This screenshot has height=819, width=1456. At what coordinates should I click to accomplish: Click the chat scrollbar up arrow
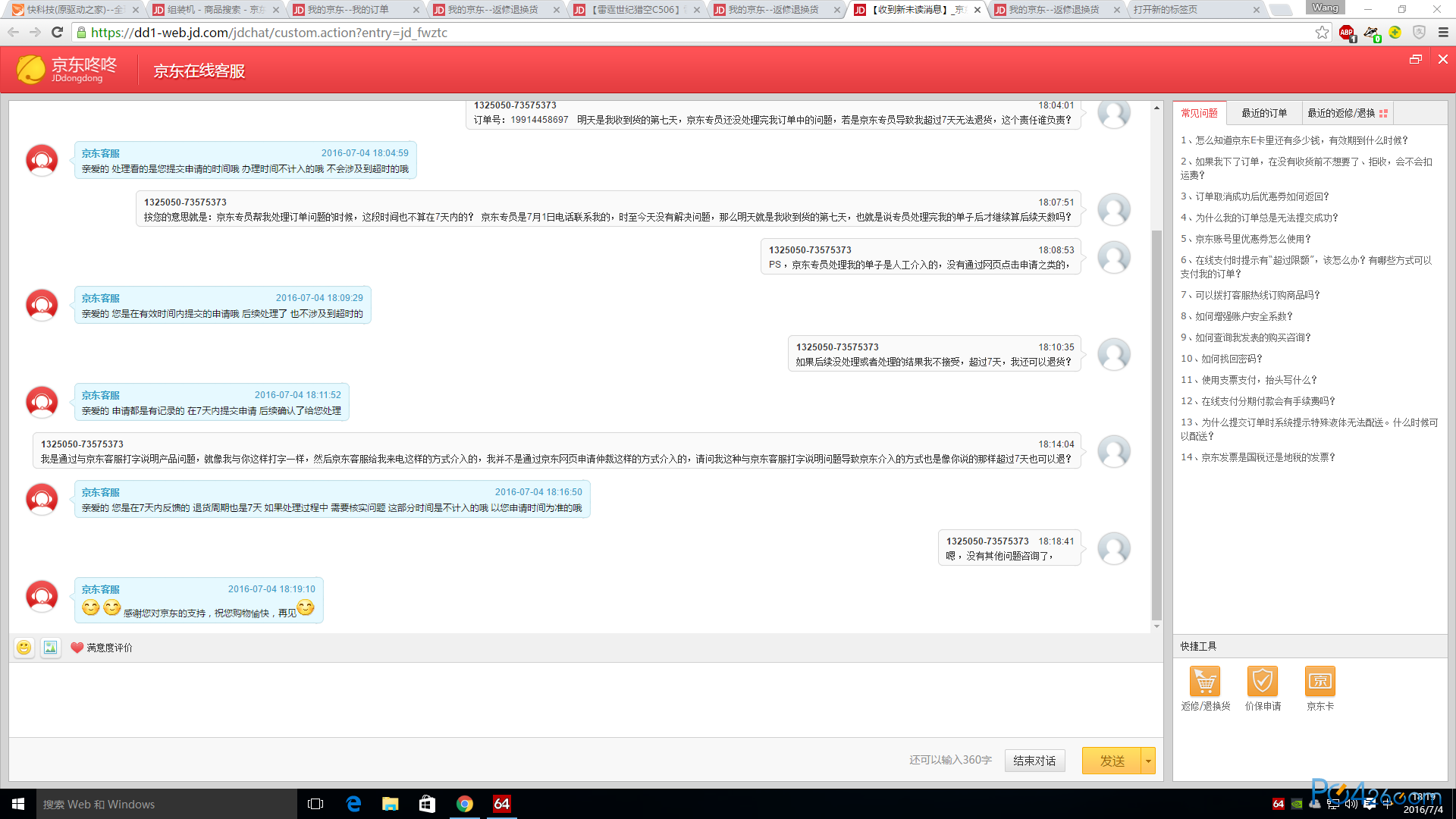click(x=1156, y=108)
